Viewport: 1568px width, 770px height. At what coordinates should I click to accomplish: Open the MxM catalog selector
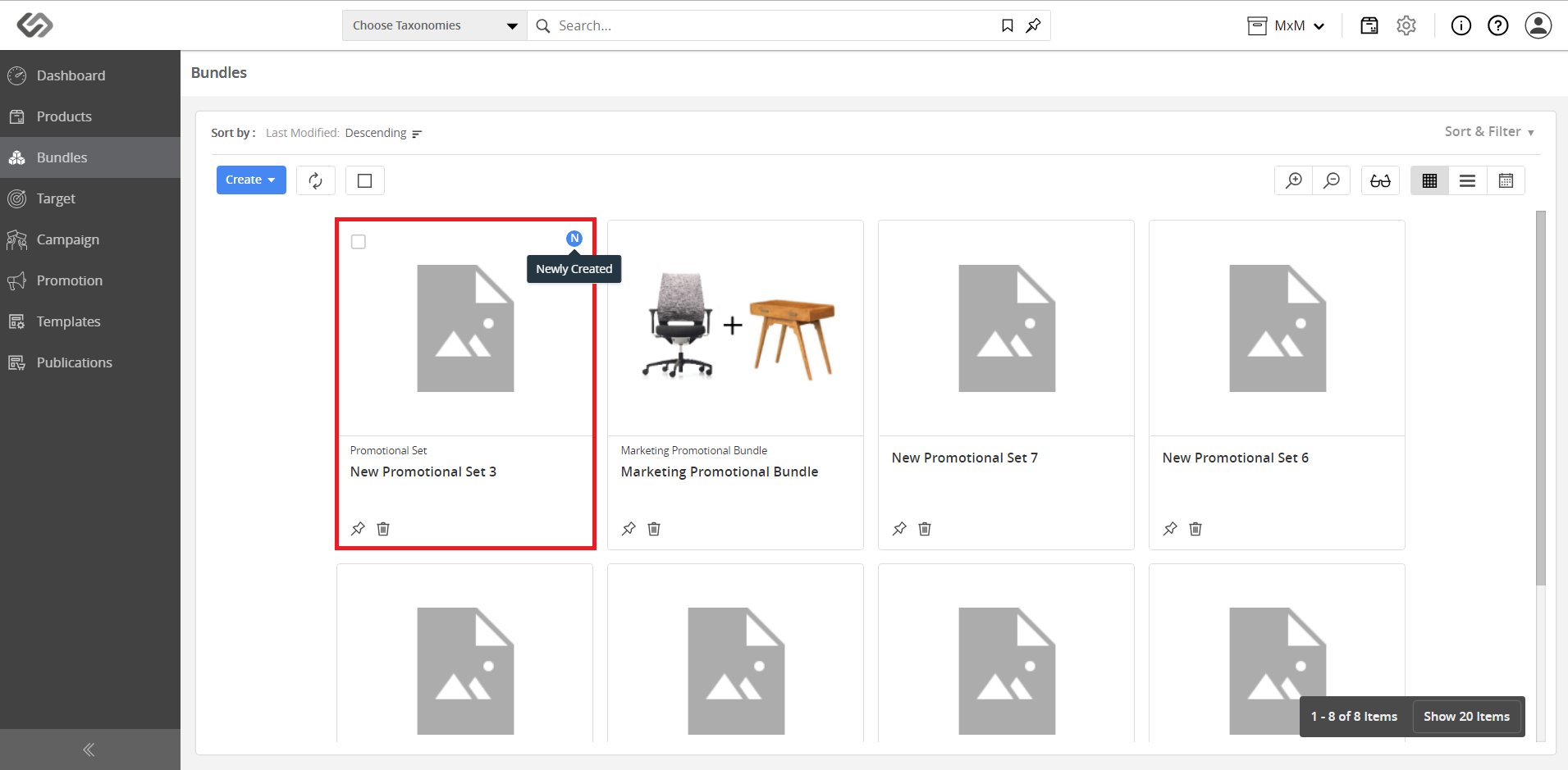click(1286, 25)
